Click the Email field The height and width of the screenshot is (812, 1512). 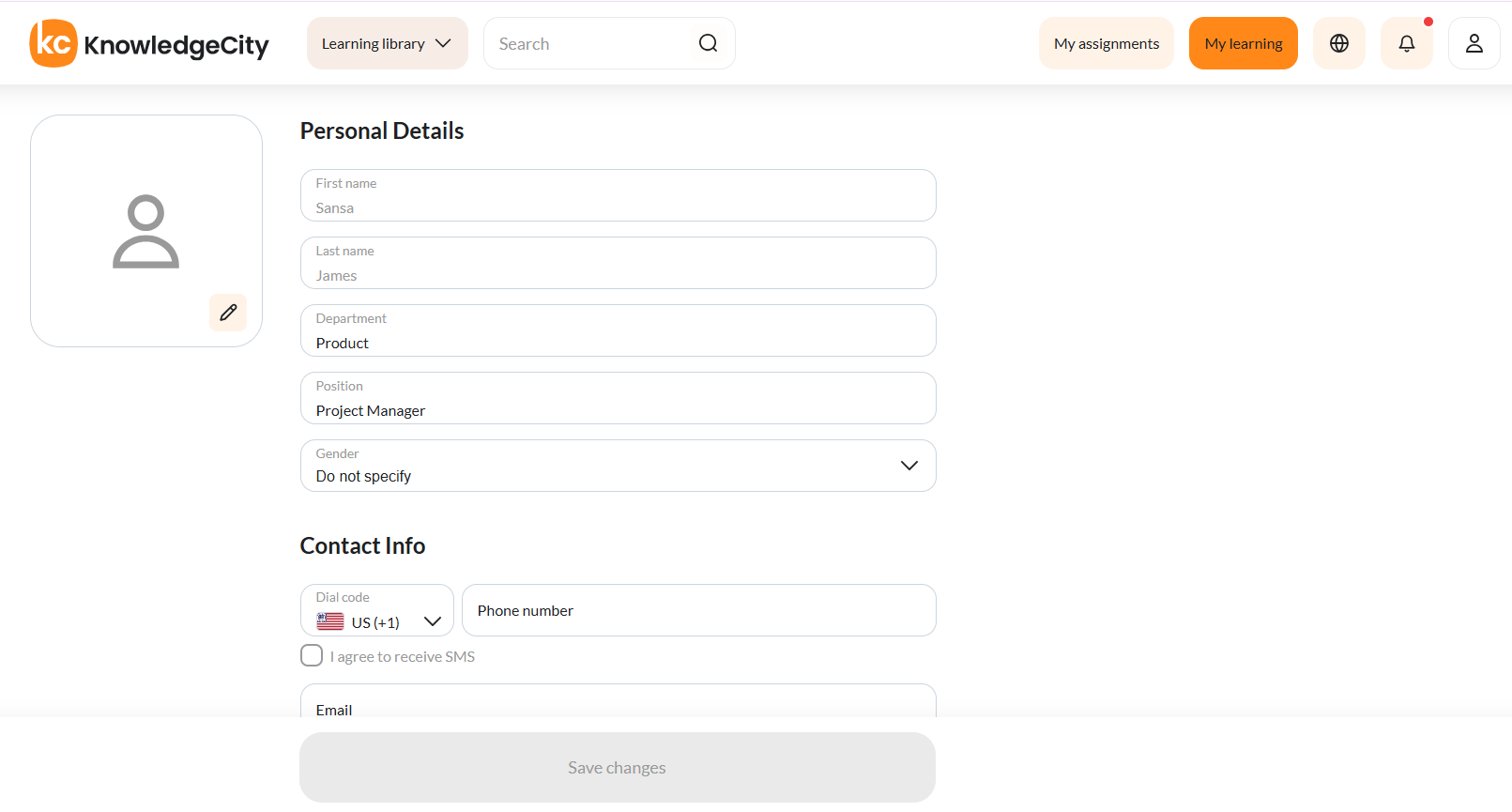(619, 701)
